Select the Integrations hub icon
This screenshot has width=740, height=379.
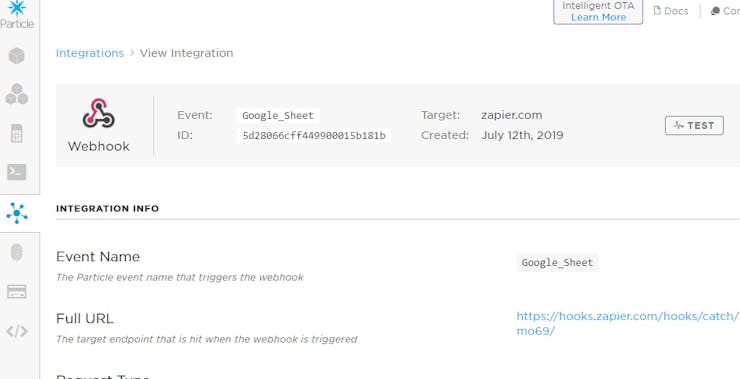(x=17, y=213)
